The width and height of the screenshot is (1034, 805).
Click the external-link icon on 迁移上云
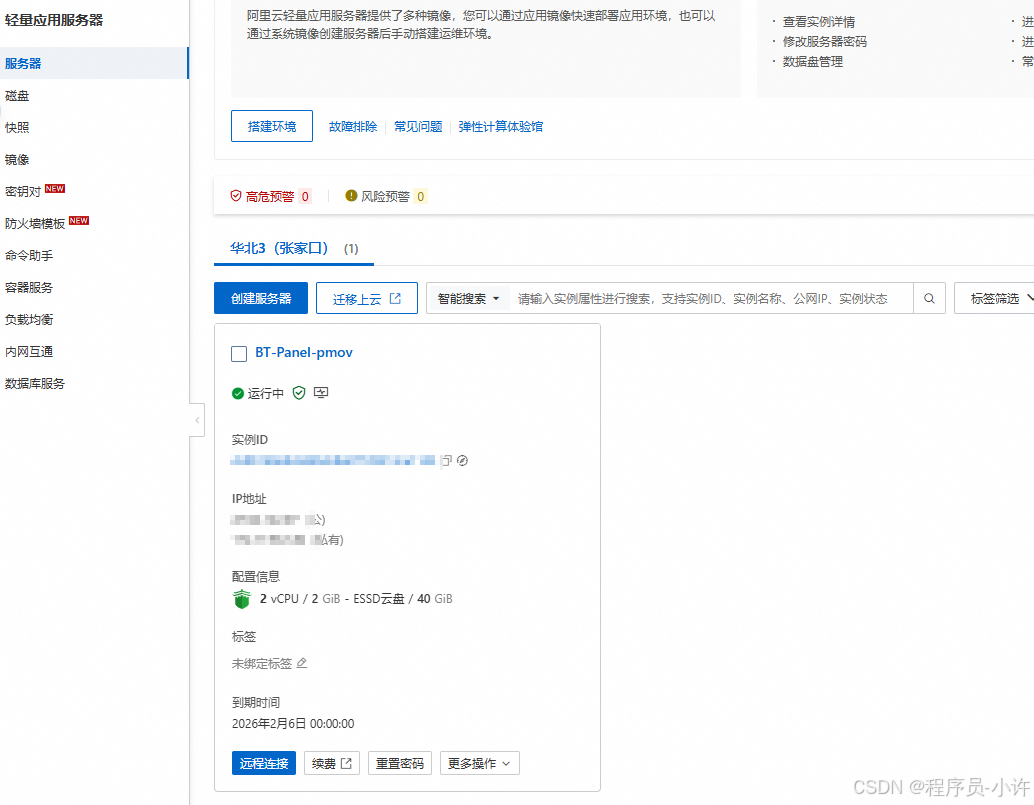pyautogui.click(x=396, y=299)
